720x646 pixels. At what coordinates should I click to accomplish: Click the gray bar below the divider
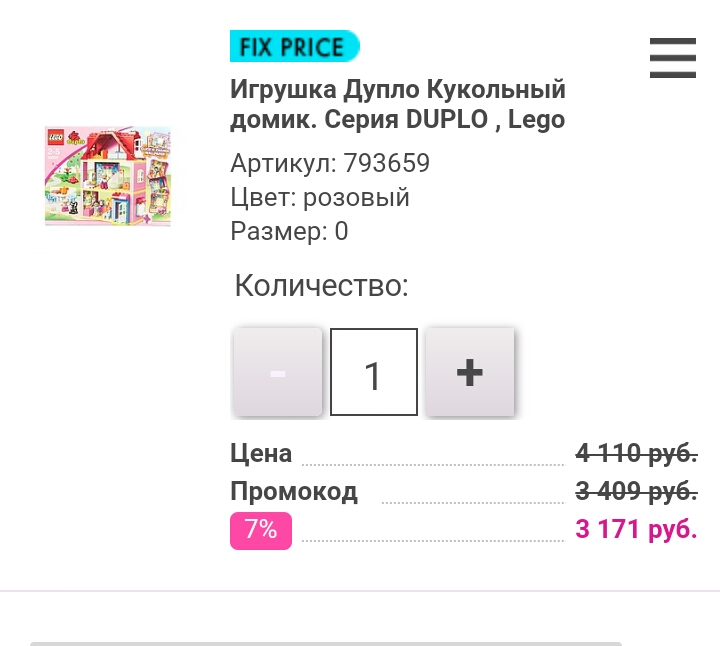(x=326, y=643)
